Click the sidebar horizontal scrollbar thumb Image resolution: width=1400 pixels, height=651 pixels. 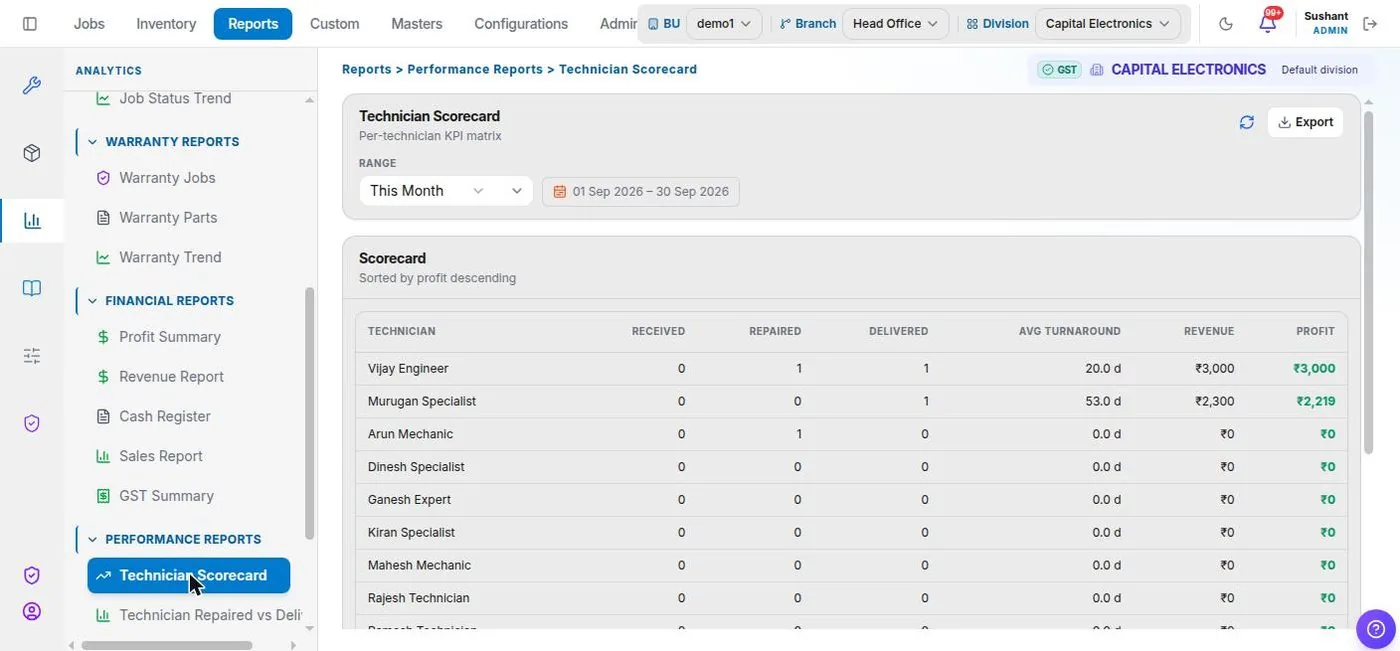pyautogui.click(x=167, y=645)
